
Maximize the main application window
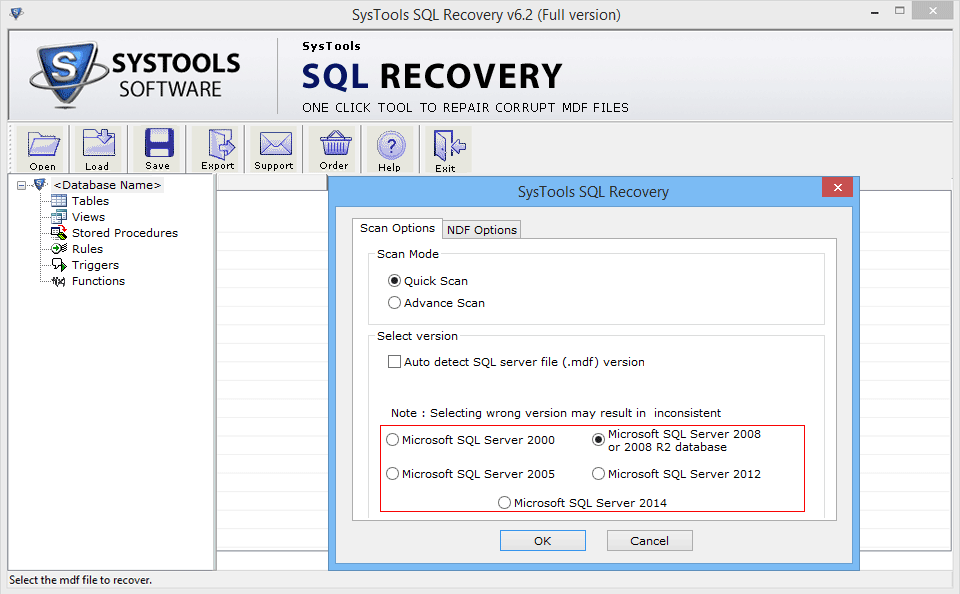click(x=899, y=10)
